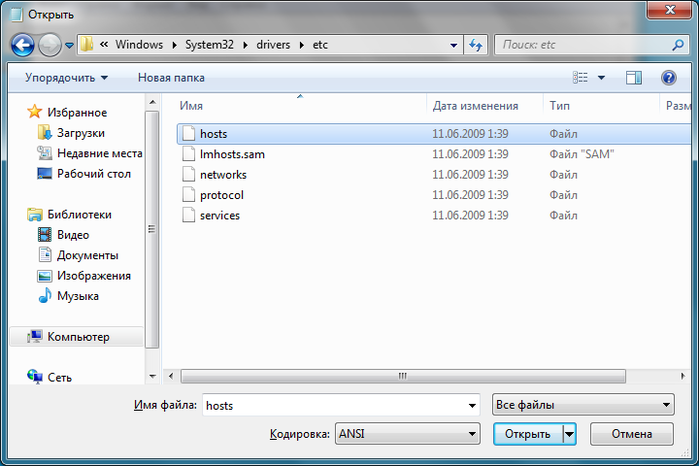
Task: Select the services file in list
Action: [220, 215]
